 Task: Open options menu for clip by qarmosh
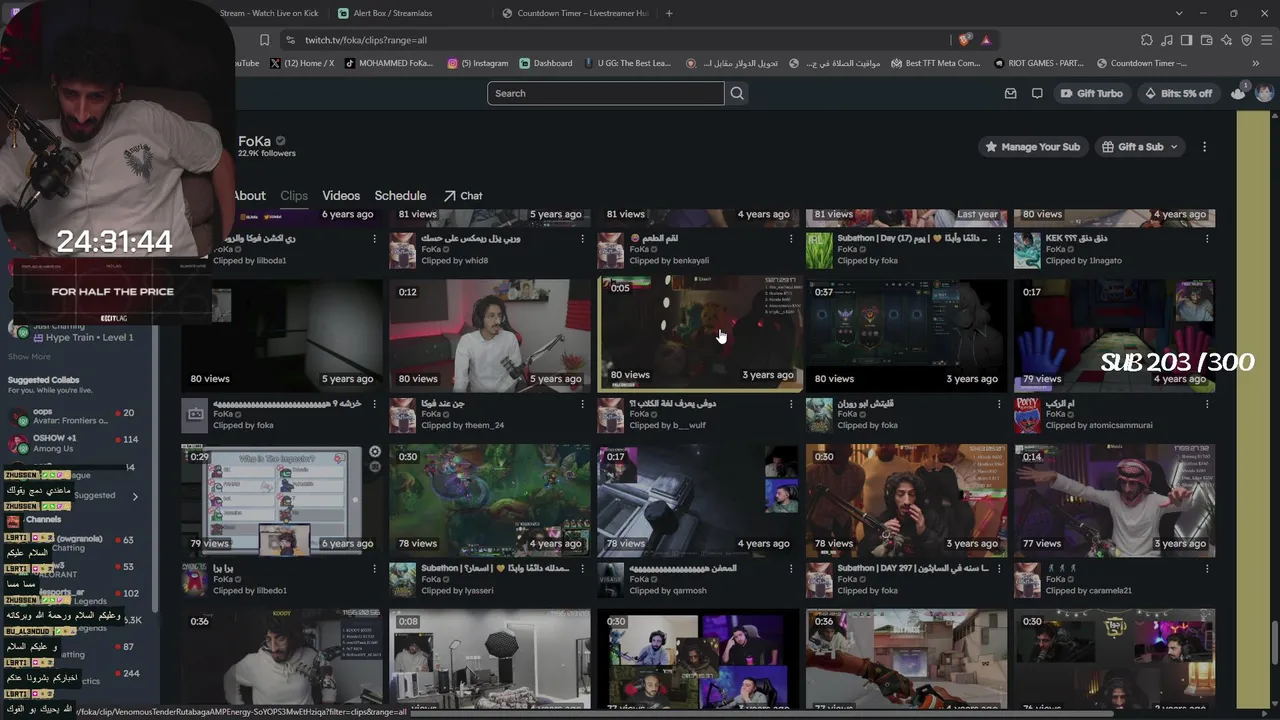tap(791, 569)
